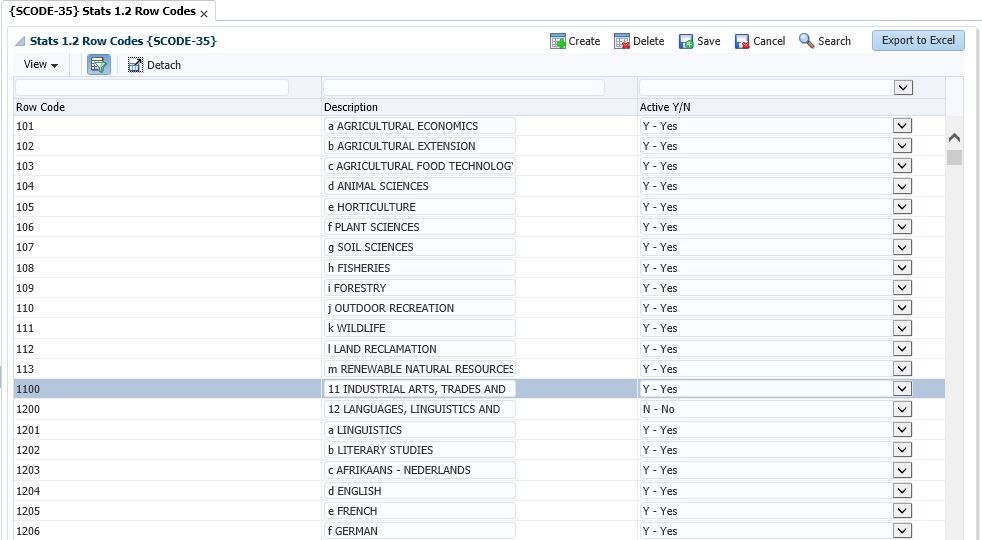Click the Save disk icon

686,41
